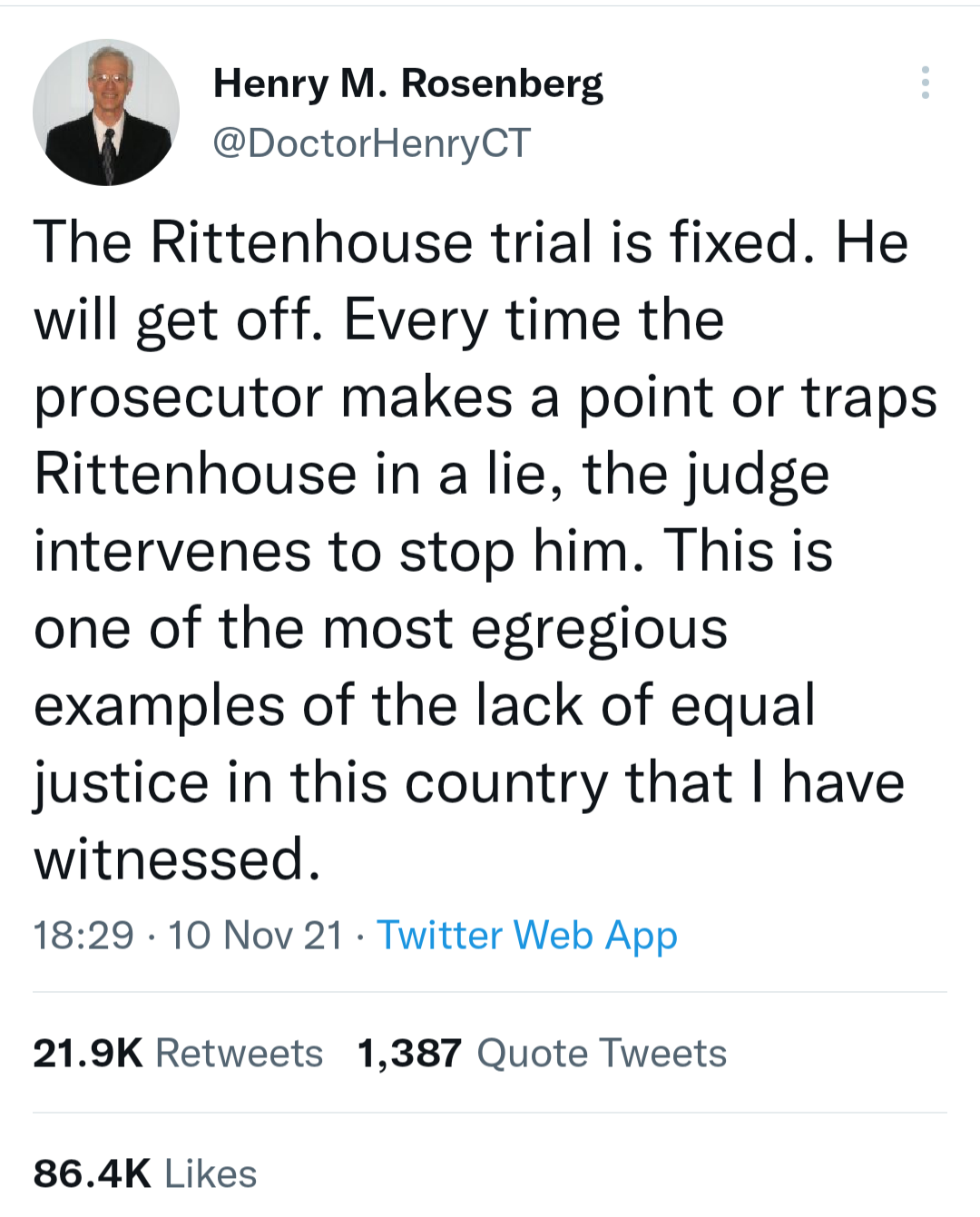
Task: Open the three-dot more options menu
Action: pyautogui.click(x=925, y=83)
